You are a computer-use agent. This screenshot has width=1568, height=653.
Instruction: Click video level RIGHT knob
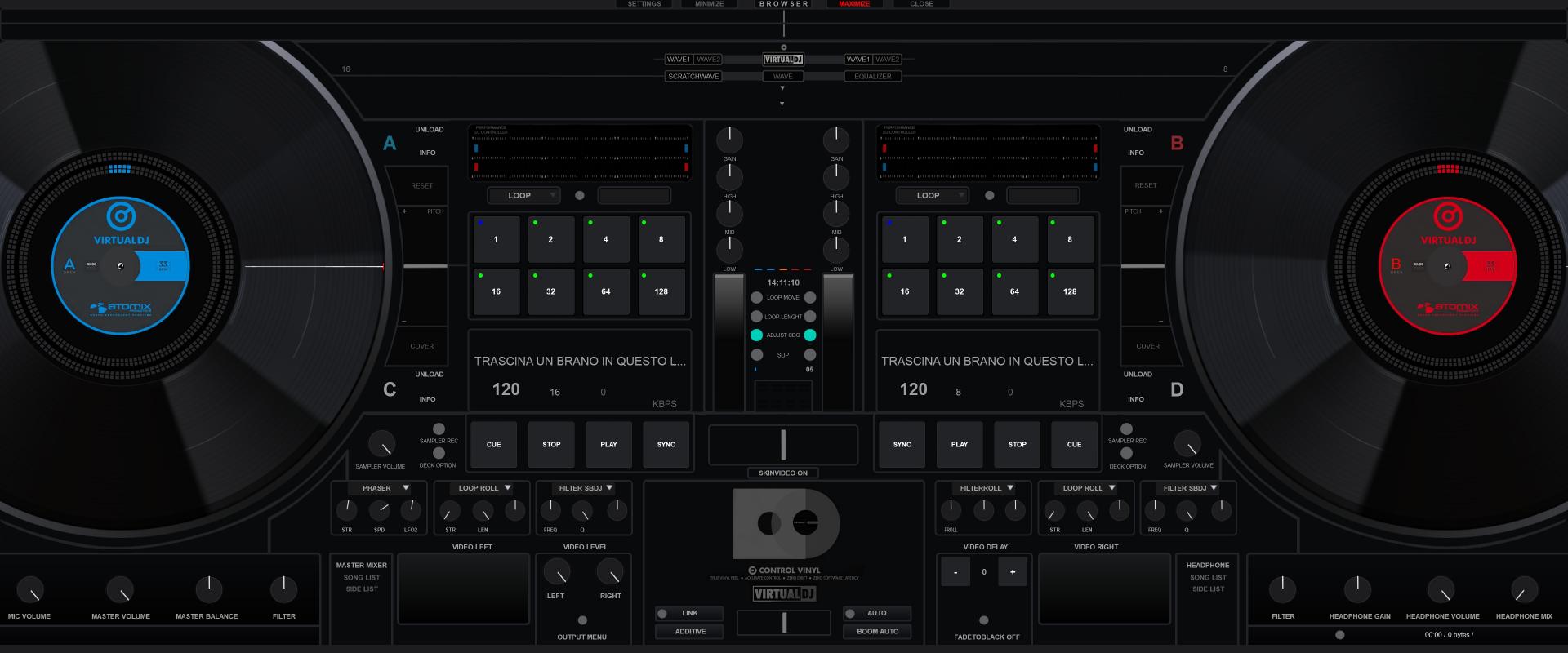pos(610,572)
